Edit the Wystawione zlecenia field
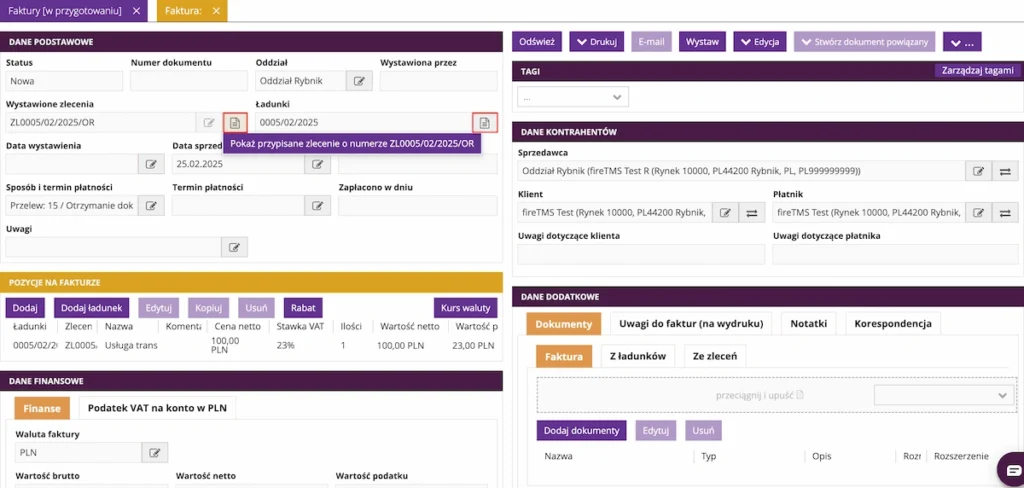Viewport: 1024px width, 488px height. (209, 122)
